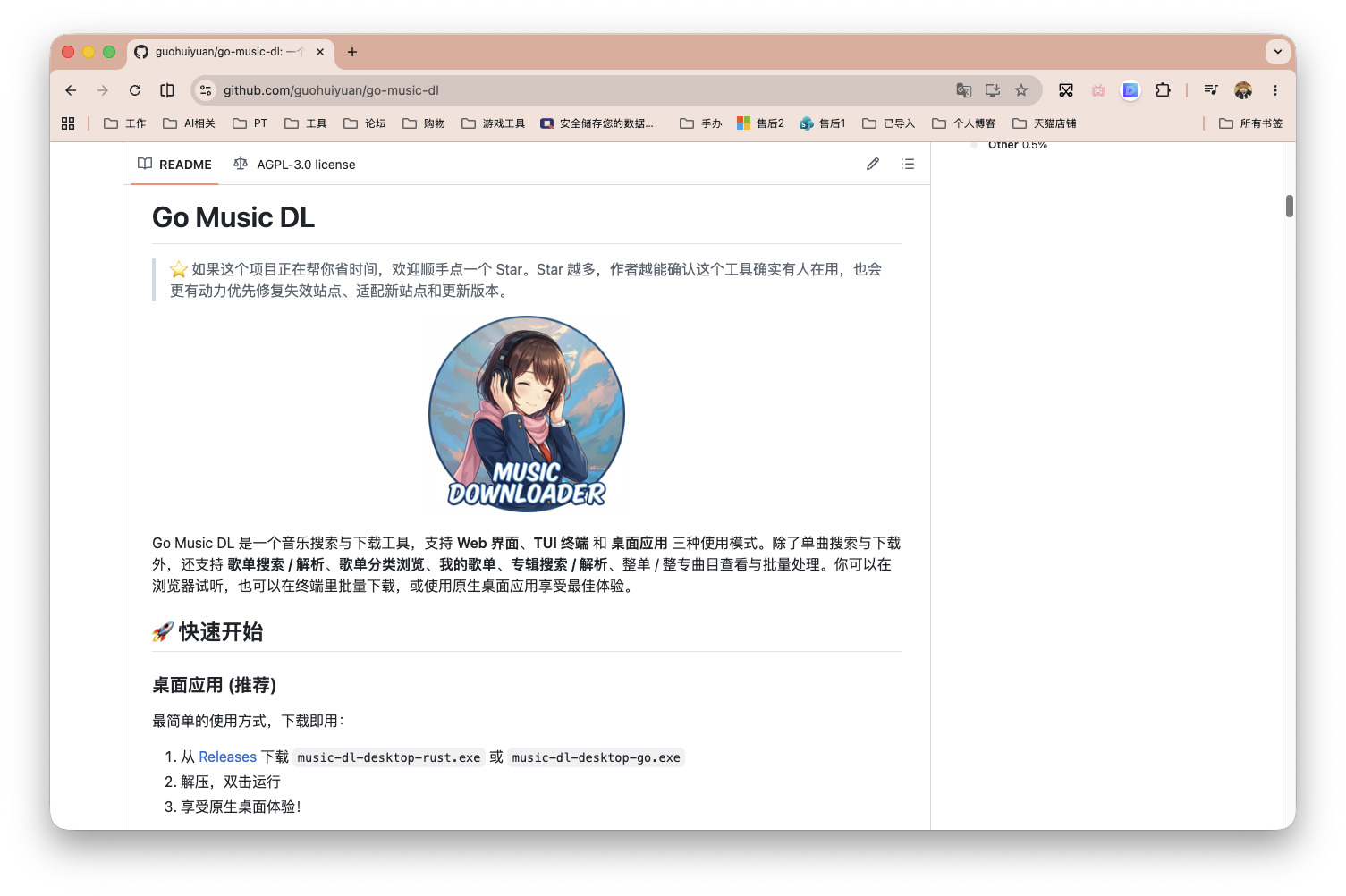Open the 手办 bookmarks folder
Viewport: 1346px width, 896px height.
click(x=701, y=123)
